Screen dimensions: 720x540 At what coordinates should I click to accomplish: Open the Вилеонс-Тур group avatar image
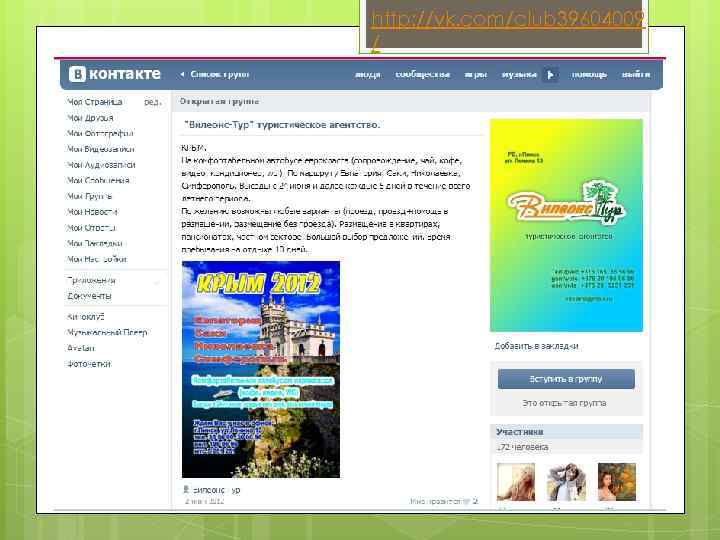point(566,225)
